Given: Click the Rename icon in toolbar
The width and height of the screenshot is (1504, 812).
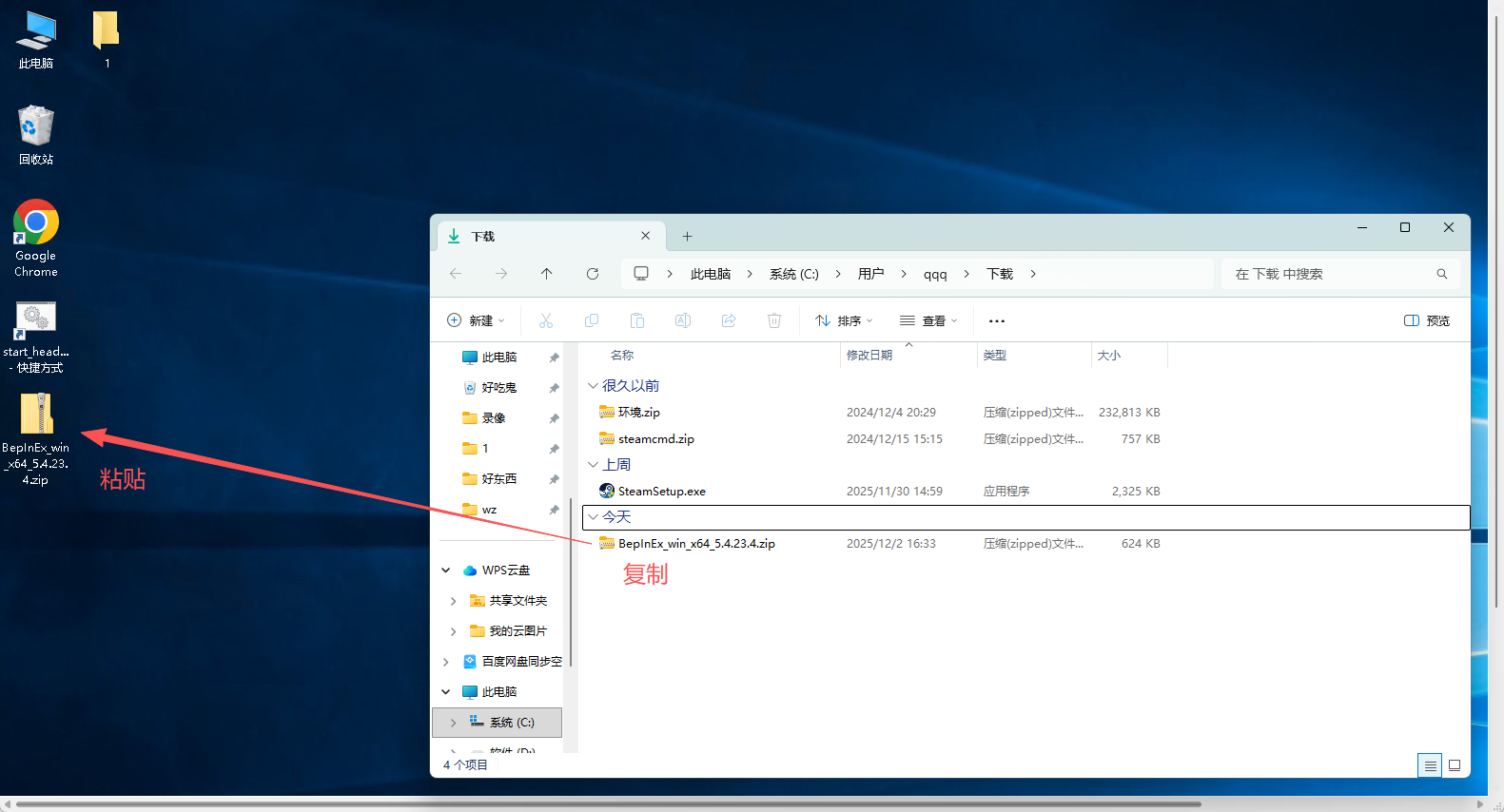Looking at the screenshot, I should pyautogui.click(x=683, y=321).
